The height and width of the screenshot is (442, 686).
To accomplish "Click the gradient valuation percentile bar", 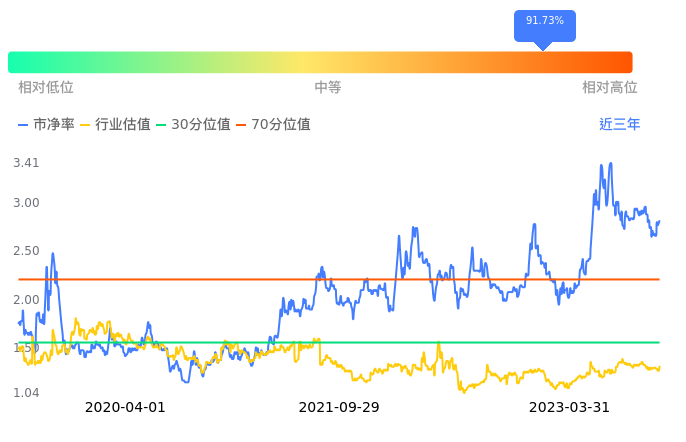I will pos(320,62).
